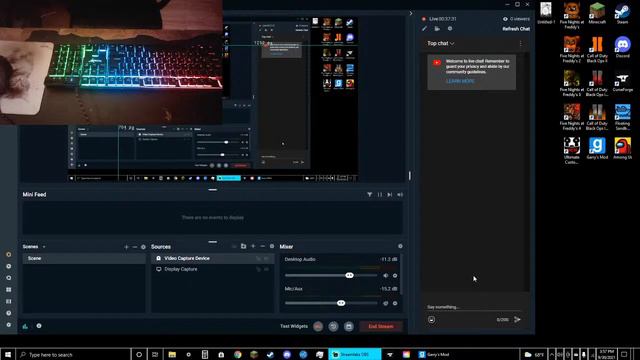Mute Mic/Aux speaker icon
The height and width of the screenshot is (360, 640).
[386, 304]
